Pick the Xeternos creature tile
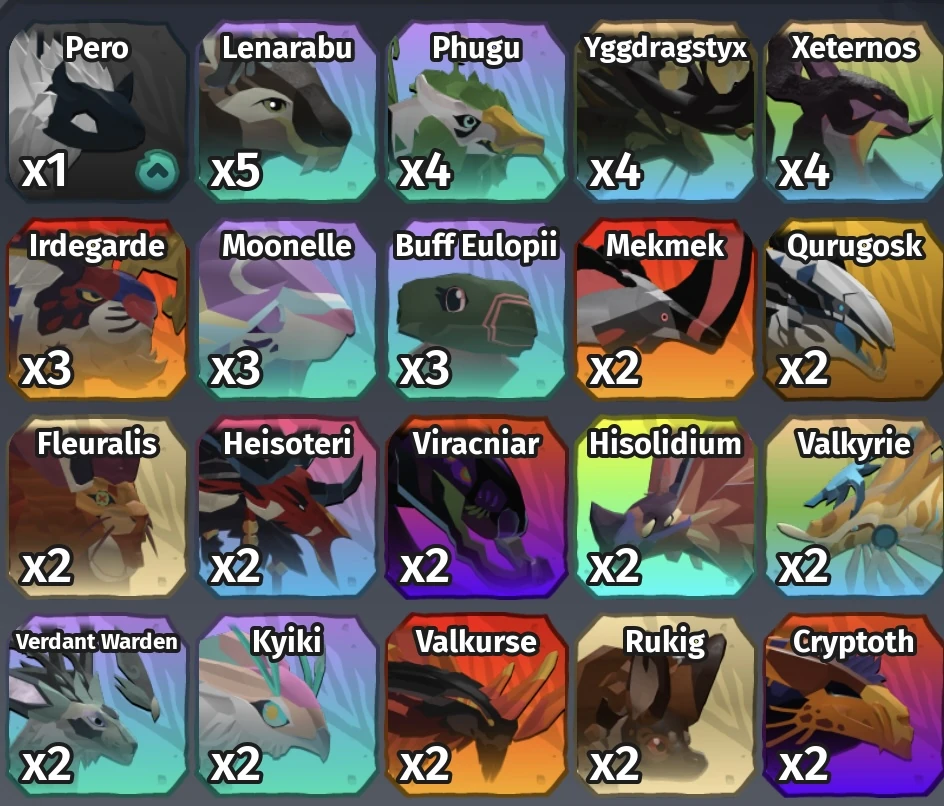 click(x=854, y=112)
